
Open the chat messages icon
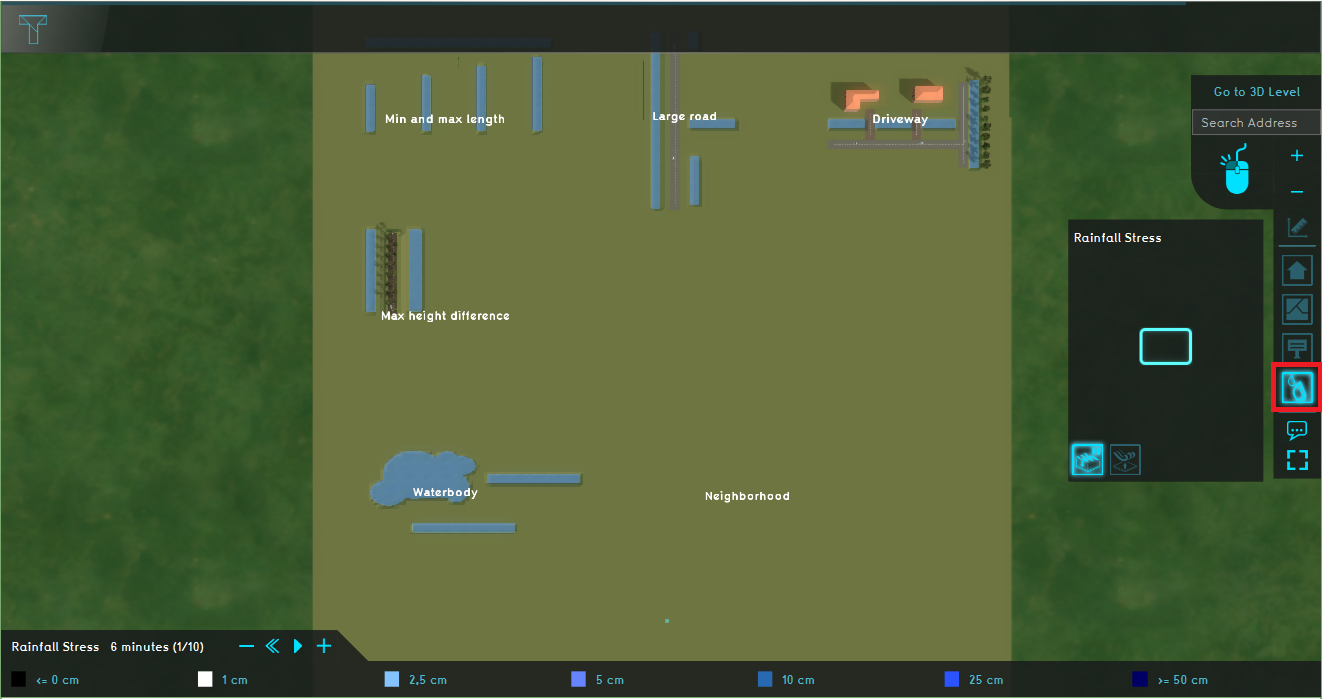point(1297,430)
